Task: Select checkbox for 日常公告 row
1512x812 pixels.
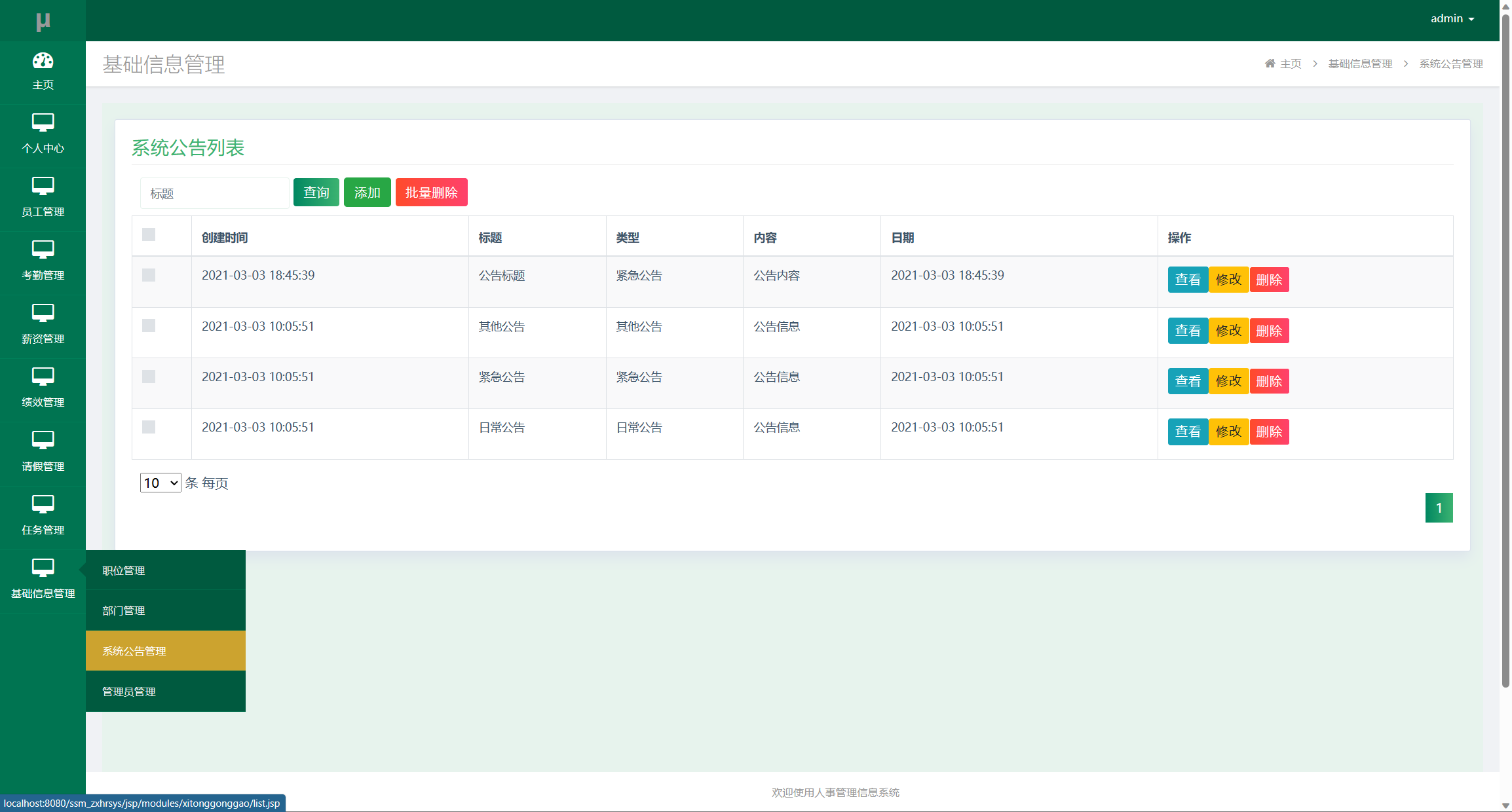Action: (x=149, y=427)
